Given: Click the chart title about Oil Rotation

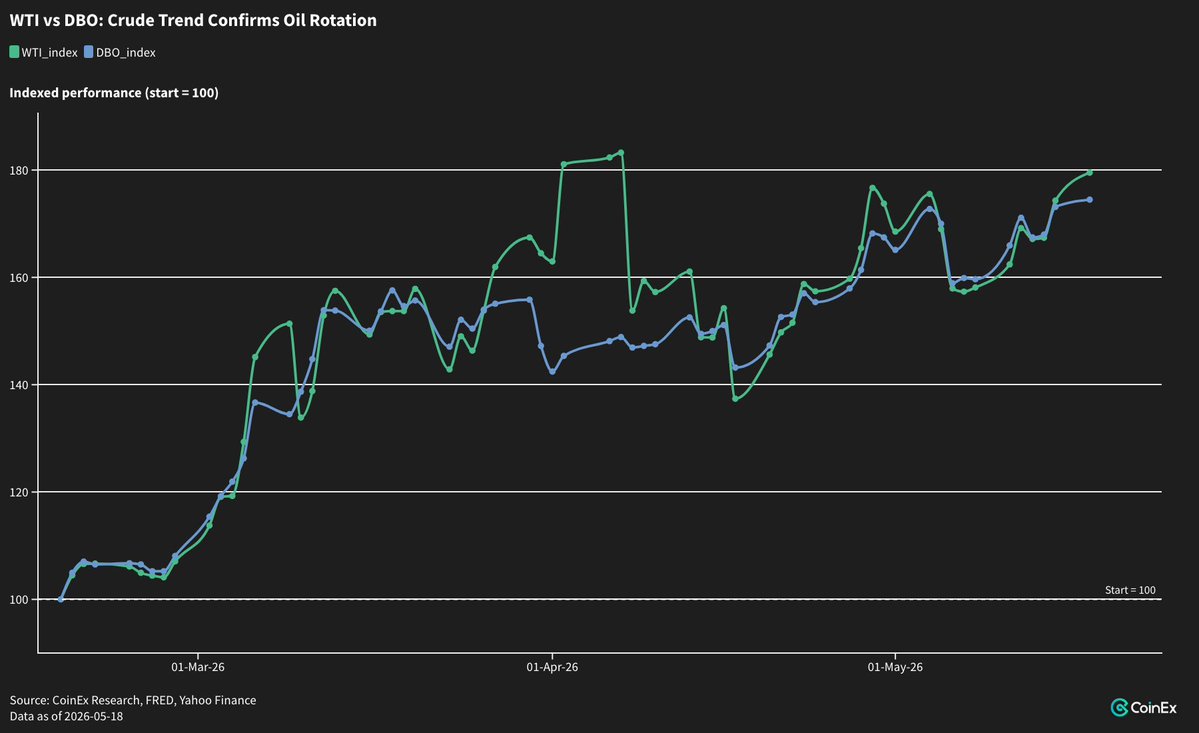Looking at the screenshot, I should coord(193,21).
